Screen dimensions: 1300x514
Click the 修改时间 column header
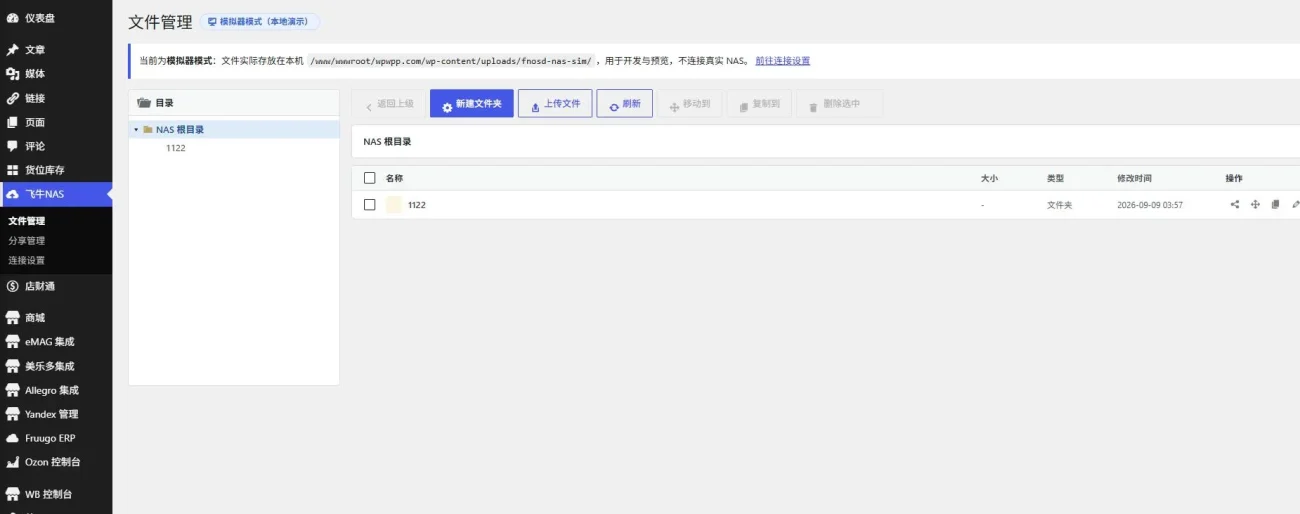[1134, 178]
